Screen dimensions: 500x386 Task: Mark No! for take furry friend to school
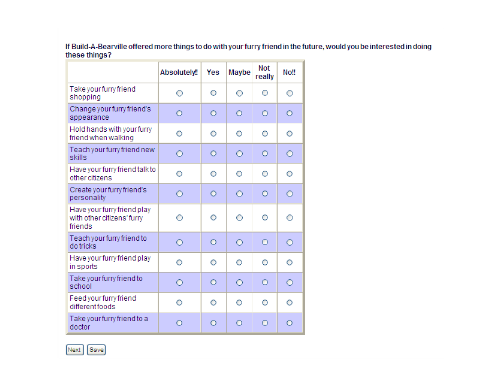(x=289, y=283)
